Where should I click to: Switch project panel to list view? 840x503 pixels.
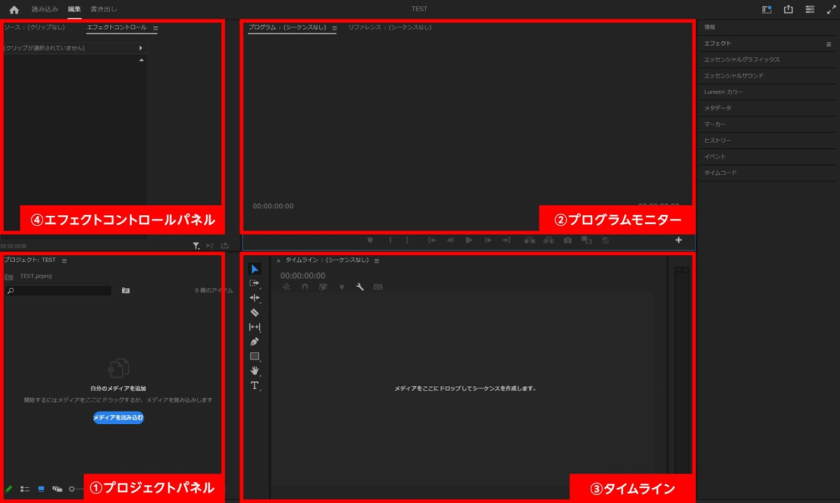click(x=24, y=489)
